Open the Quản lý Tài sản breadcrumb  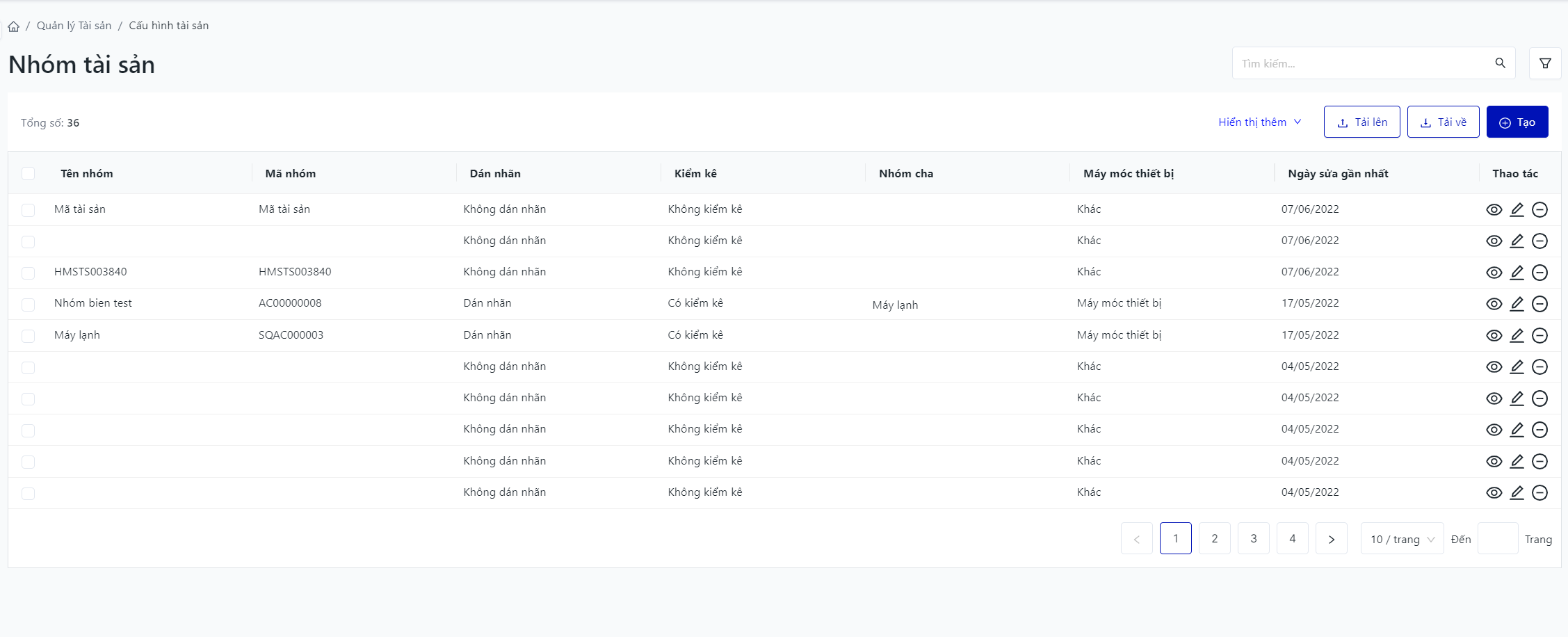(x=74, y=26)
